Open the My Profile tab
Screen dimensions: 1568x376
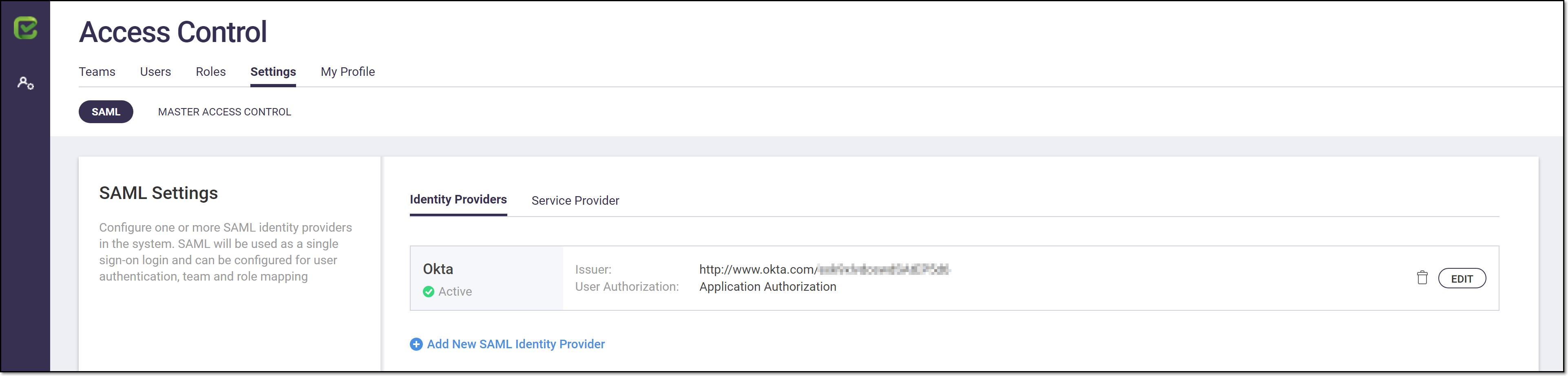(x=347, y=72)
